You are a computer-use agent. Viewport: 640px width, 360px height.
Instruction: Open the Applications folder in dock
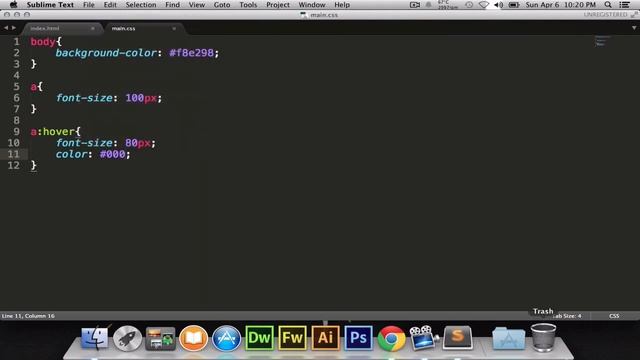(508, 338)
